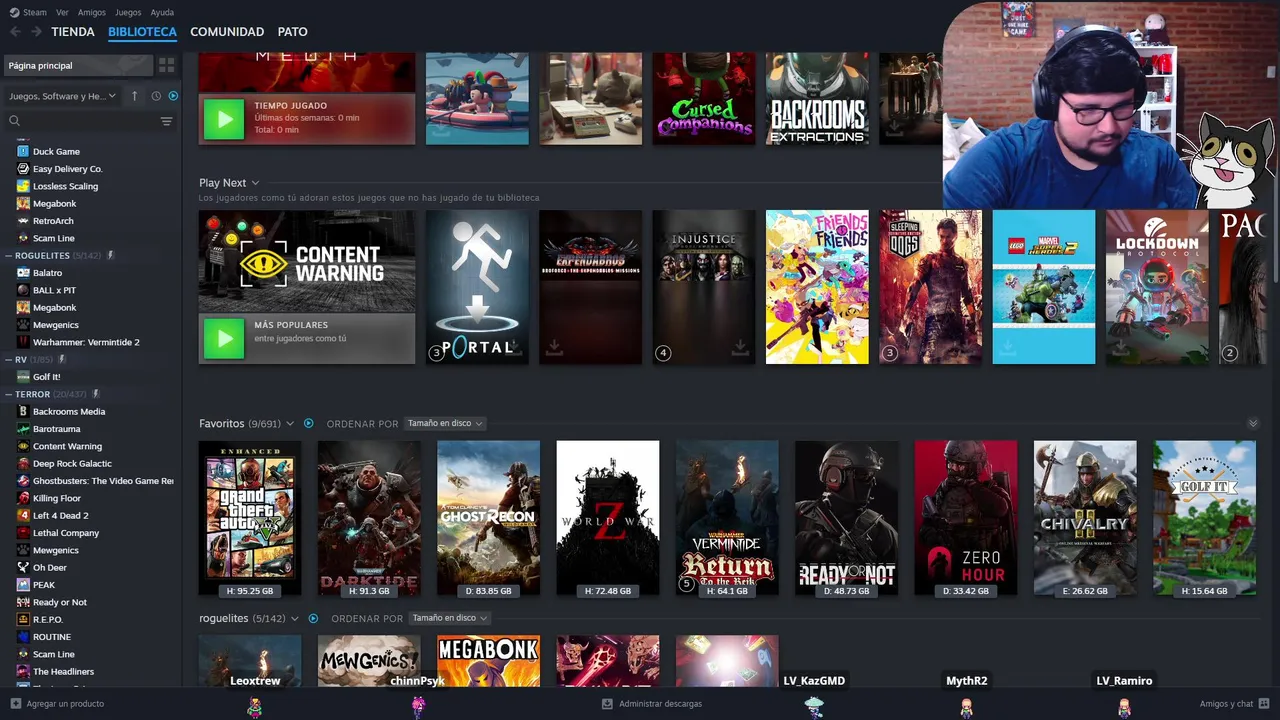Click into the library search field

click(x=83, y=121)
